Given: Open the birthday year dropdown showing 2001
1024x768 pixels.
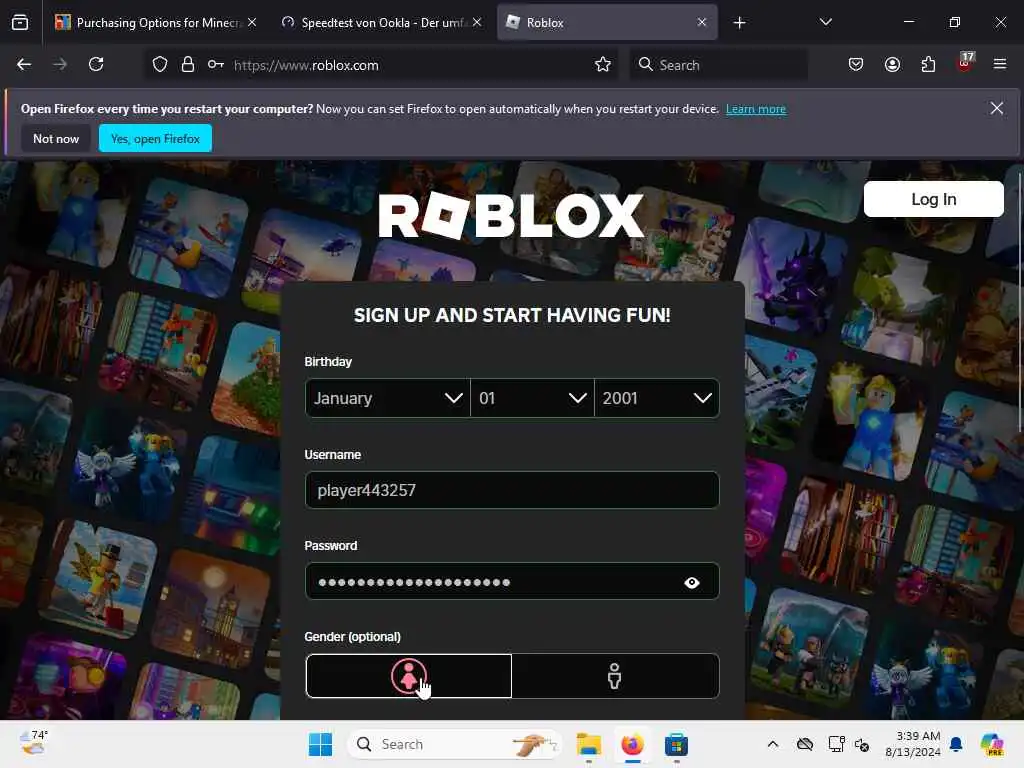Looking at the screenshot, I should (x=657, y=398).
